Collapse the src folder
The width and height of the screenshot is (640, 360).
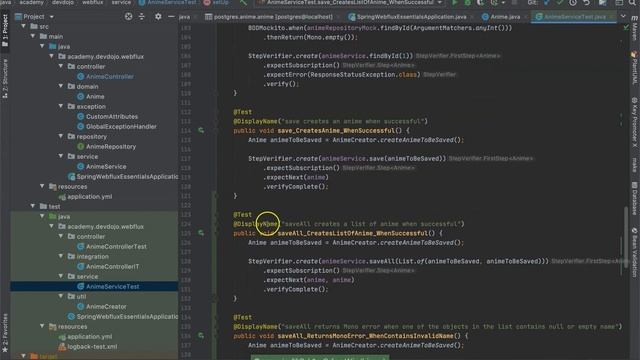[24, 27]
